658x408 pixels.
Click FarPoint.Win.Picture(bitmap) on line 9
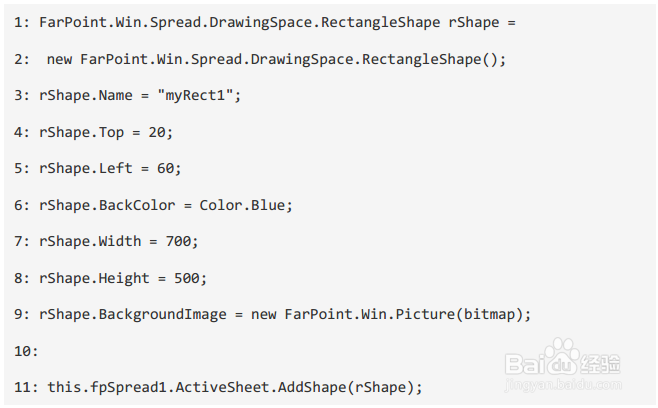pos(407,315)
